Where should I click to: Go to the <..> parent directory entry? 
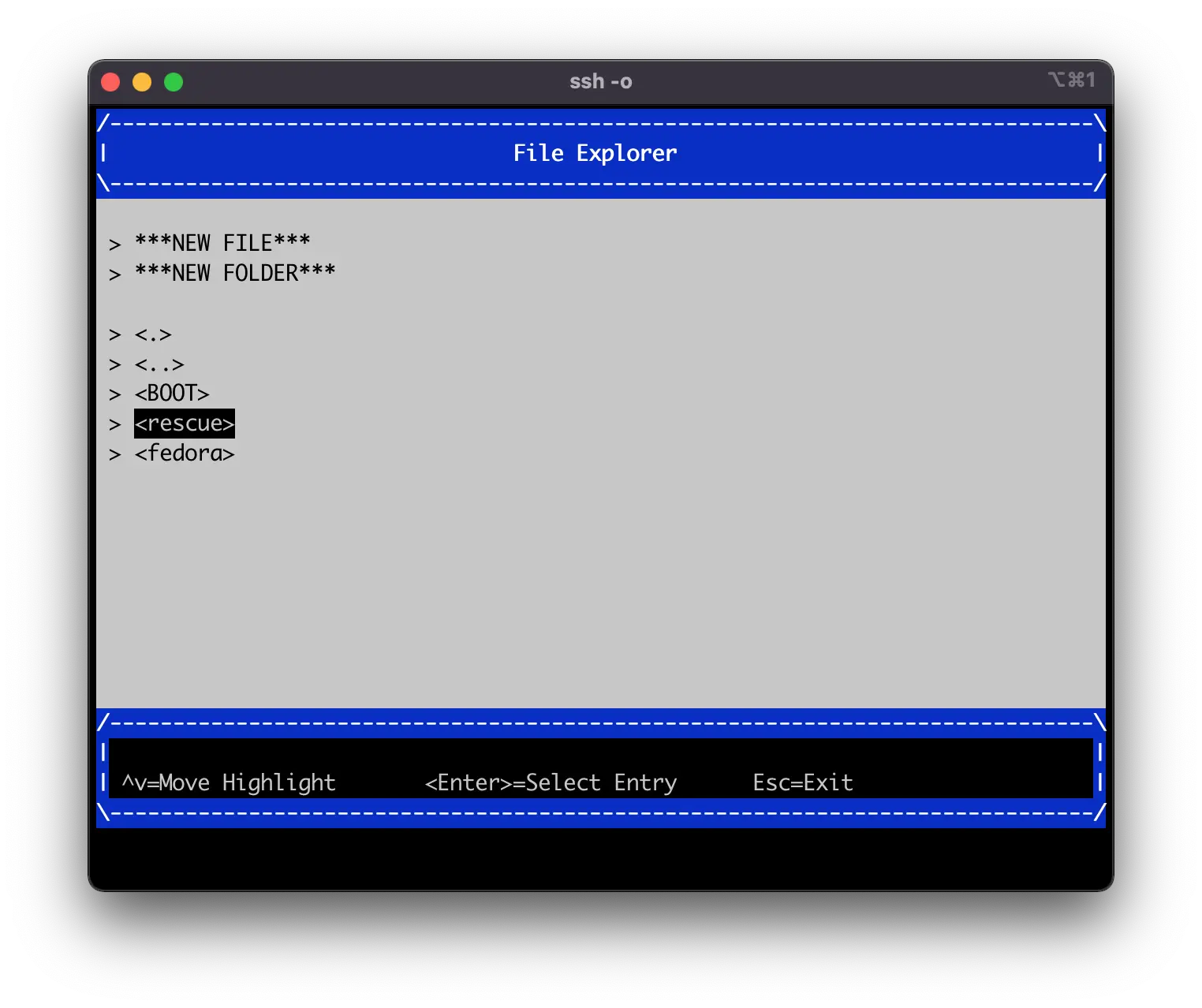coord(159,364)
